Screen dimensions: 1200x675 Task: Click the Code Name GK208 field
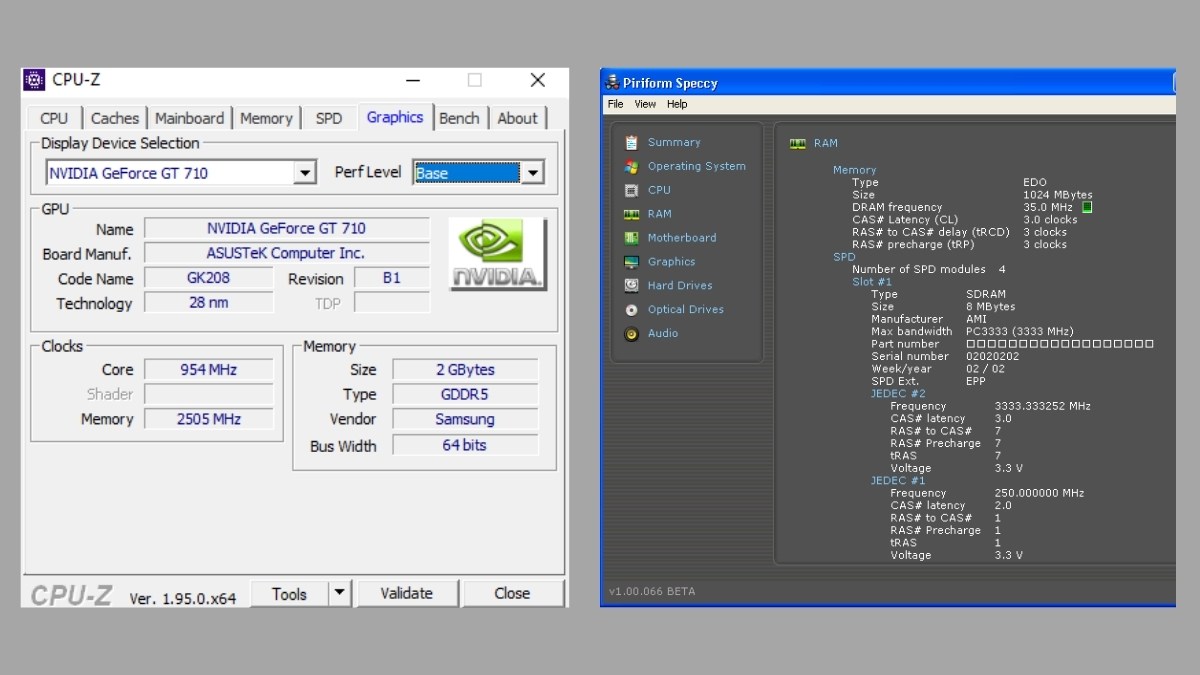(x=209, y=278)
